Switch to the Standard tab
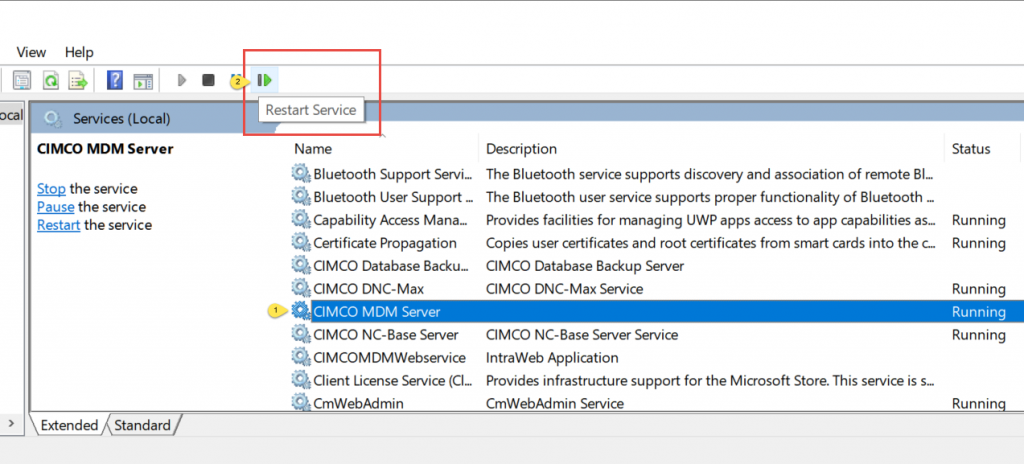1024x464 pixels. pos(142,425)
